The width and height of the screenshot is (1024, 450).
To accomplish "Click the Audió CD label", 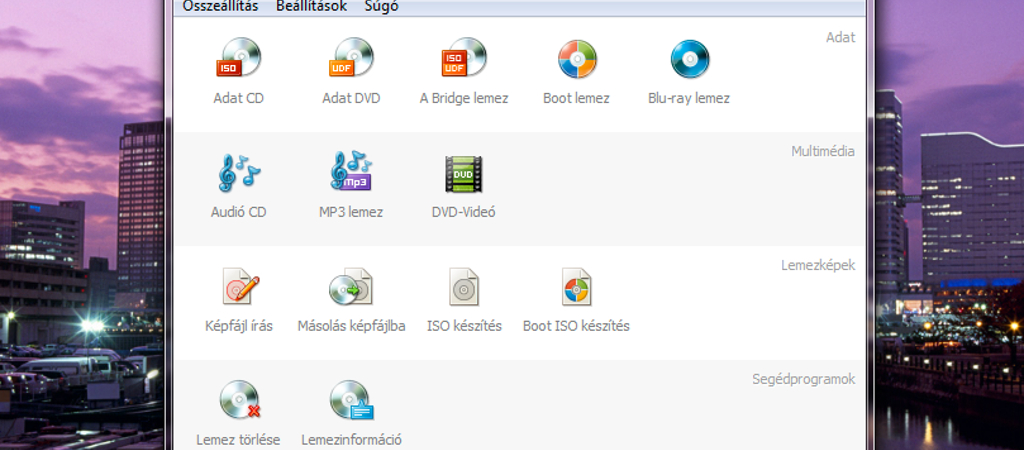I will coord(238,212).
